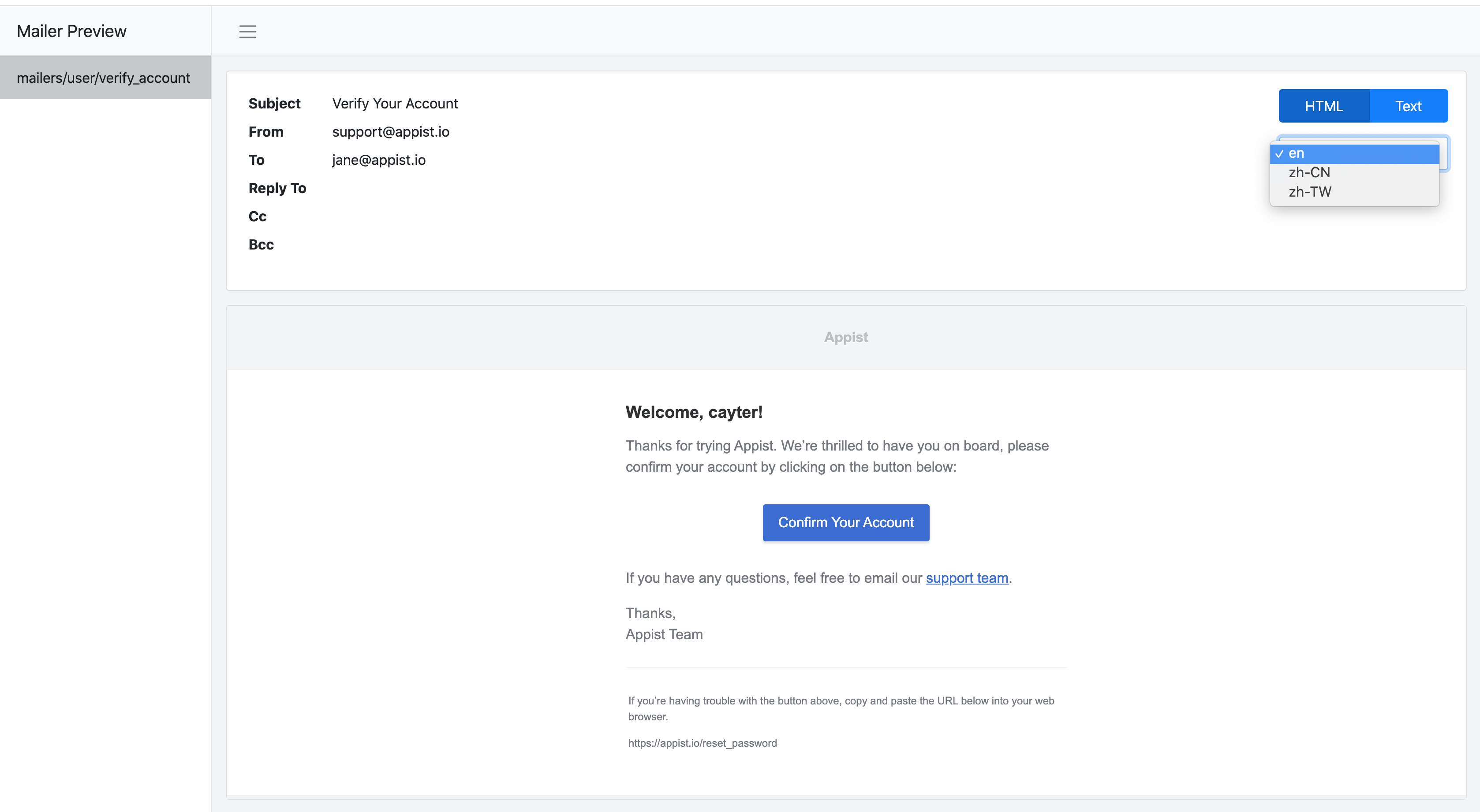Click the Reply To field label
Screen dimensions: 1480x812
click(x=277, y=188)
